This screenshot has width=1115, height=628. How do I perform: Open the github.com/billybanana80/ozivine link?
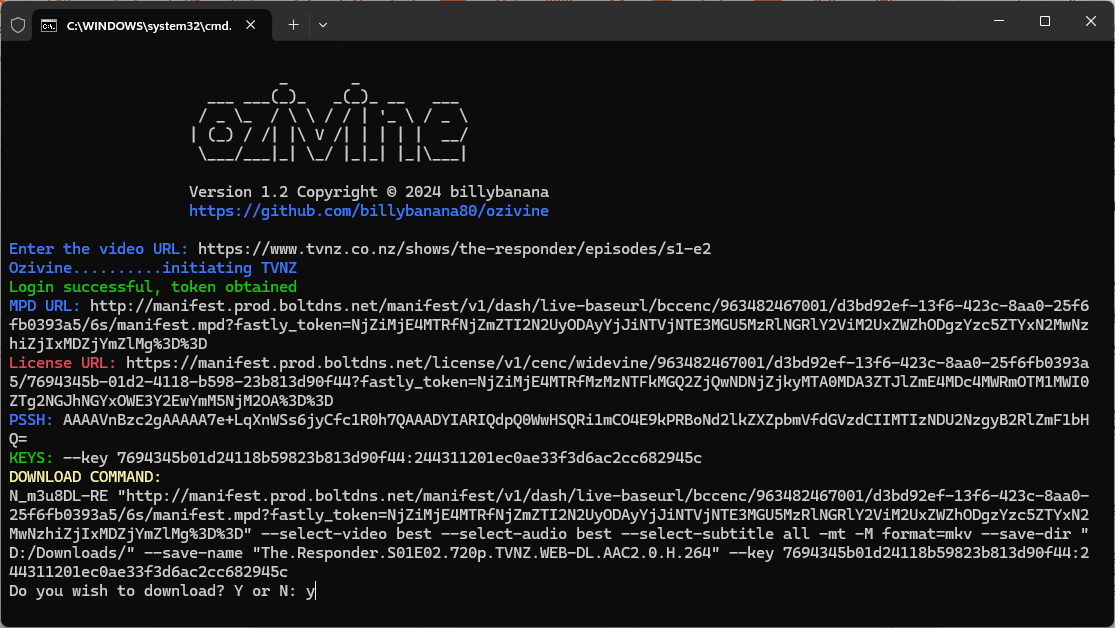tap(368, 211)
